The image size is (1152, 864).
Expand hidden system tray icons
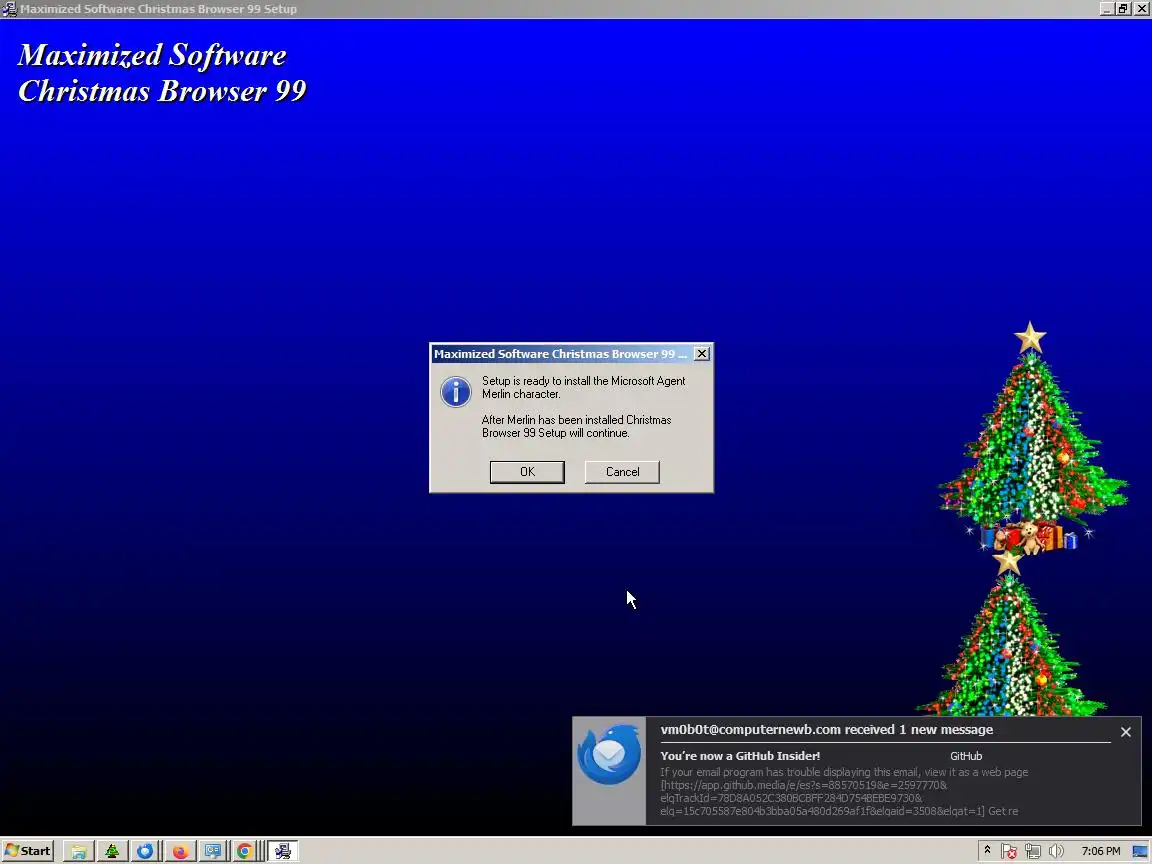tap(987, 851)
